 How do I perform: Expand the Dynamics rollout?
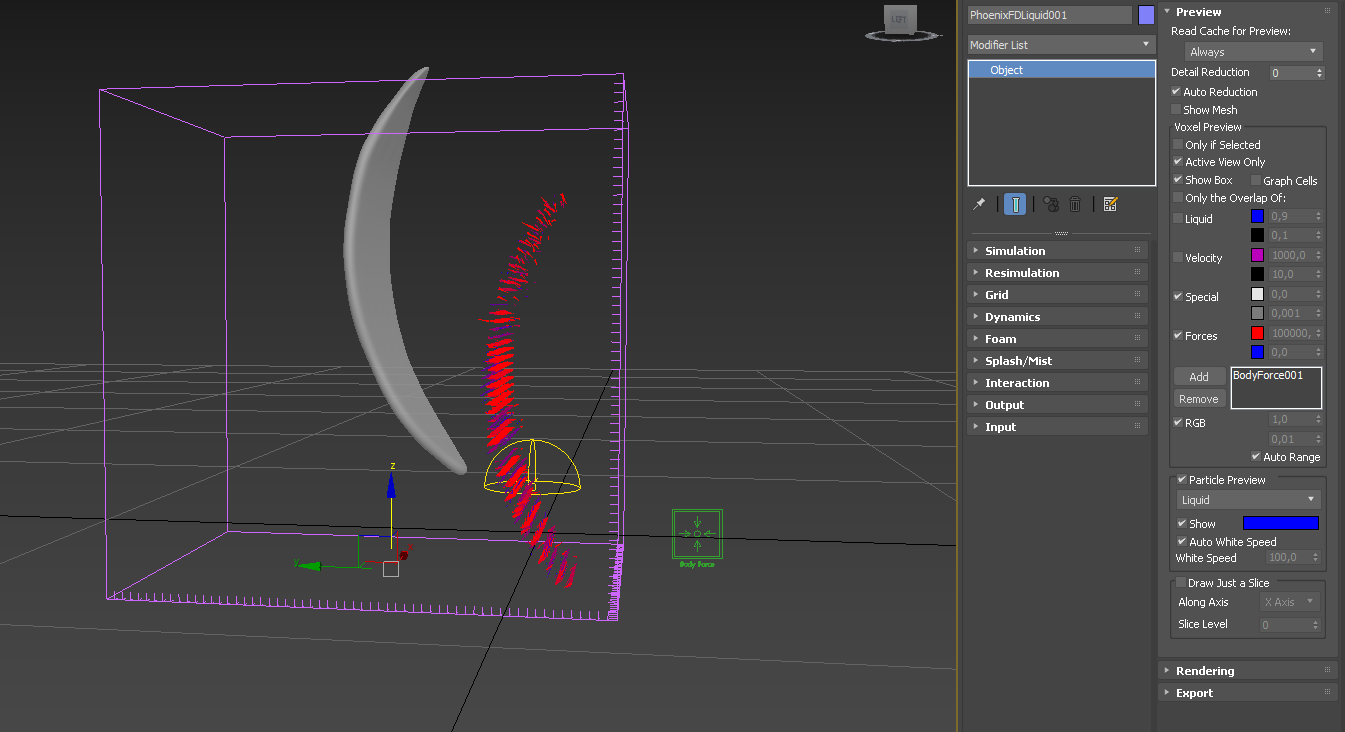click(1058, 317)
